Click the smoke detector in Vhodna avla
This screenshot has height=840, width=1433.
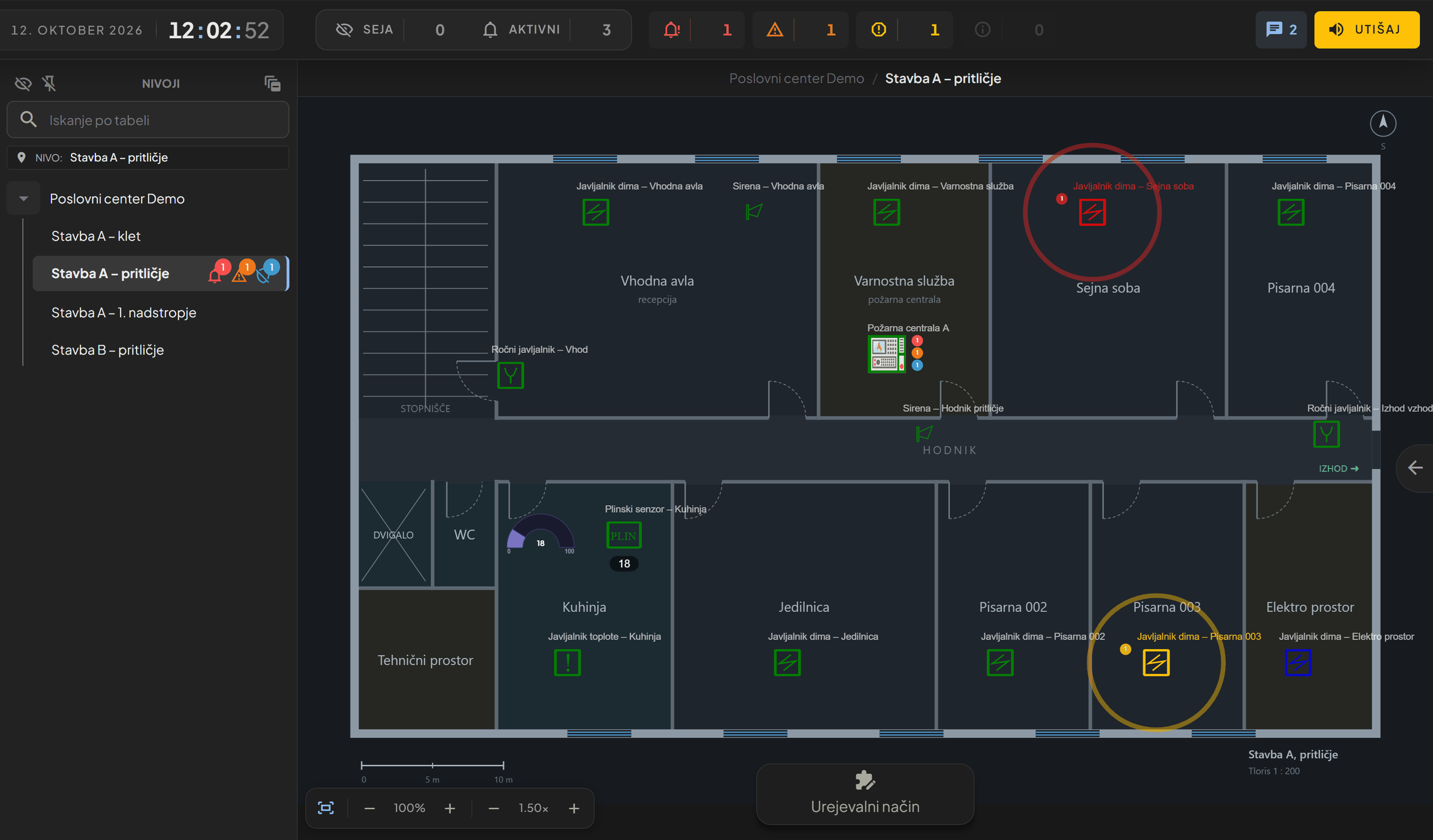coord(595,213)
